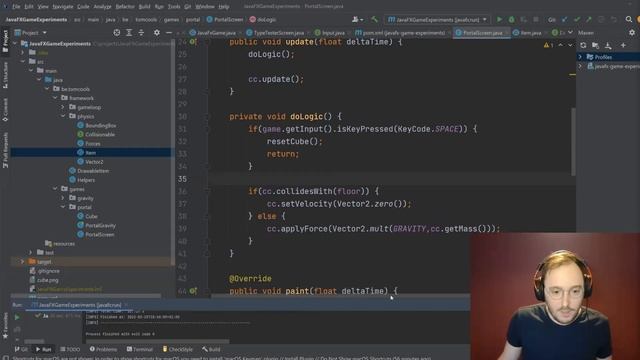Select Vector2 class in project tree
Viewport: 640px width, 360px height.
94,162
